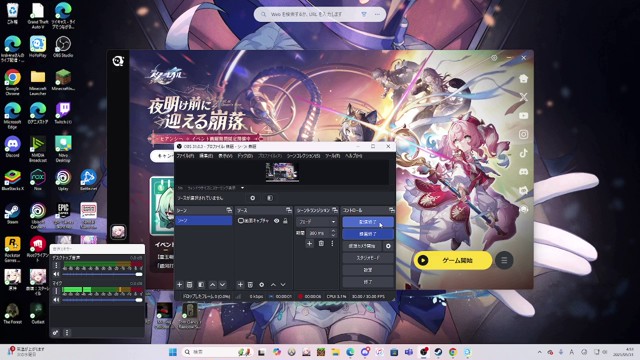
Task: Move the selected scene down with the arrow
Action: pos(222,284)
